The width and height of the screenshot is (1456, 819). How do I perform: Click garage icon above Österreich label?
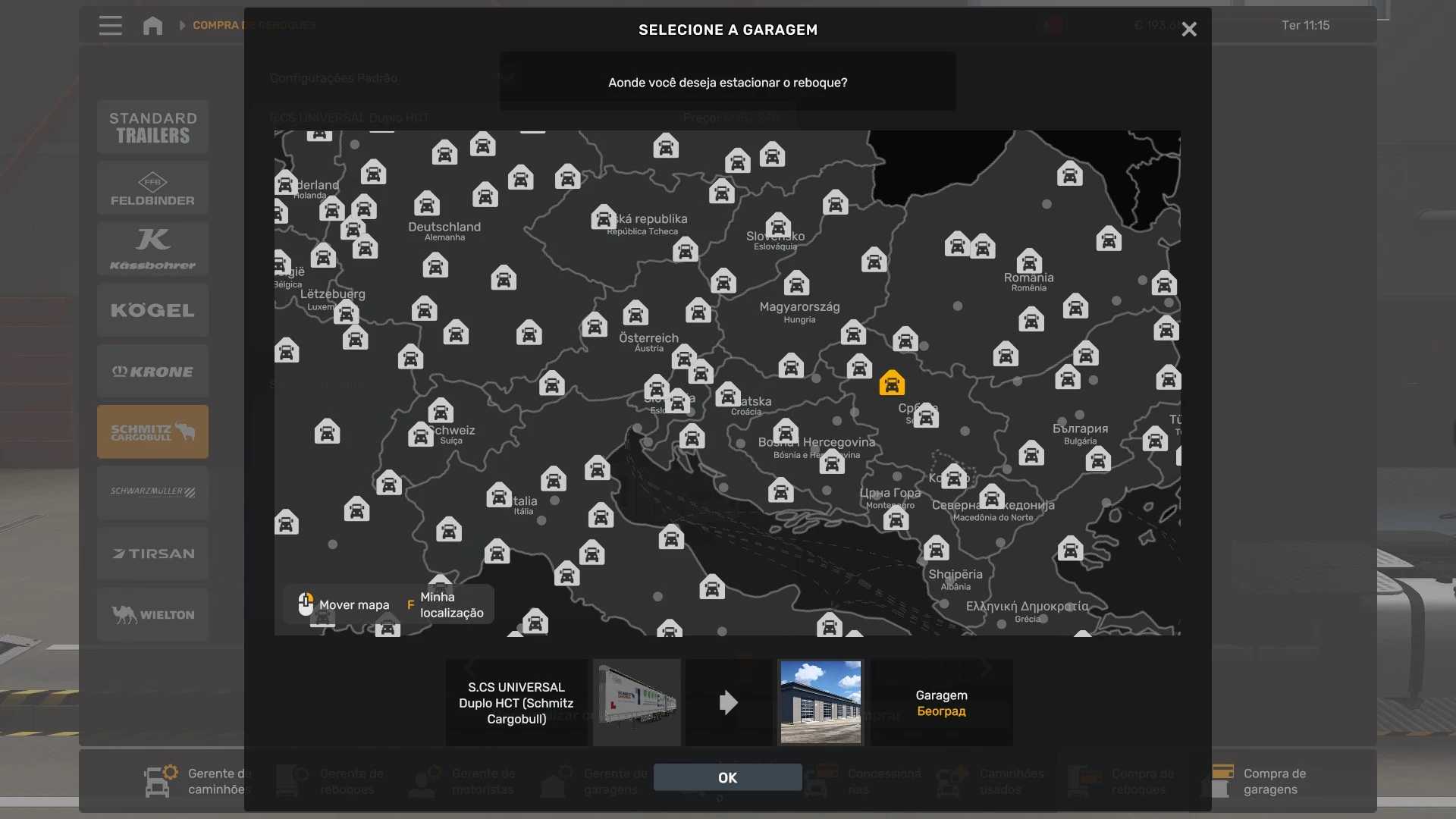coord(635,312)
